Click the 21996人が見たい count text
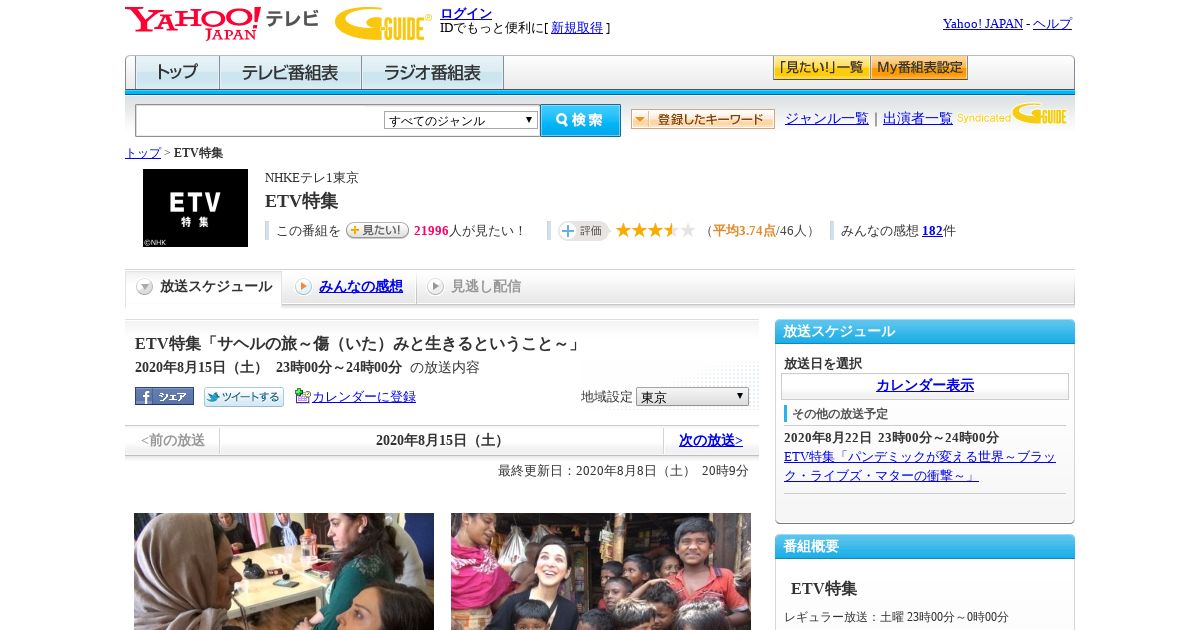This screenshot has height=630, width=1200. click(x=469, y=231)
